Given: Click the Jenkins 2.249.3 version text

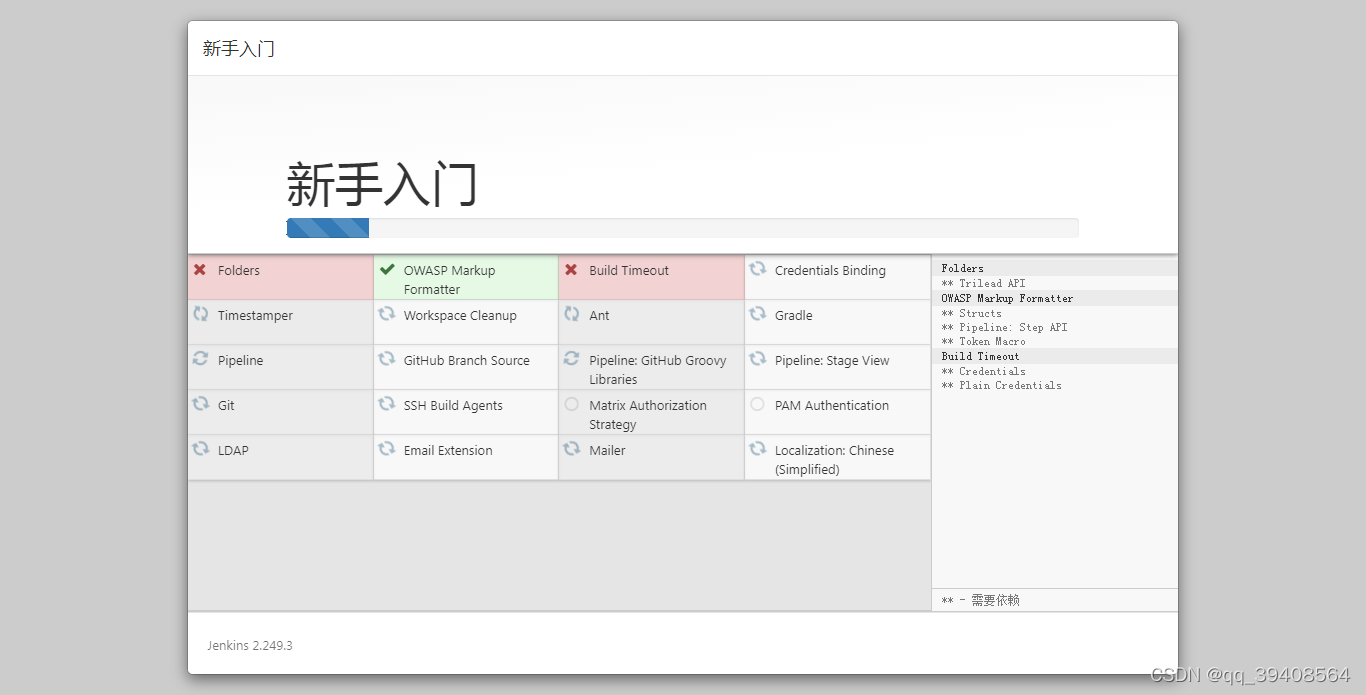Looking at the screenshot, I should [x=250, y=645].
